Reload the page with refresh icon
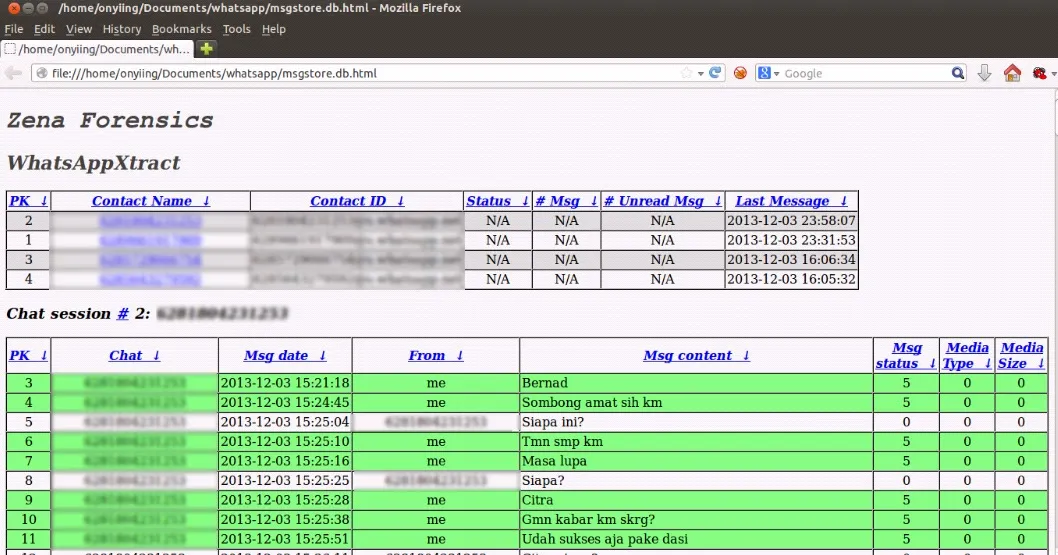Viewport: 1058px width, 555px height. pos(715,73)
